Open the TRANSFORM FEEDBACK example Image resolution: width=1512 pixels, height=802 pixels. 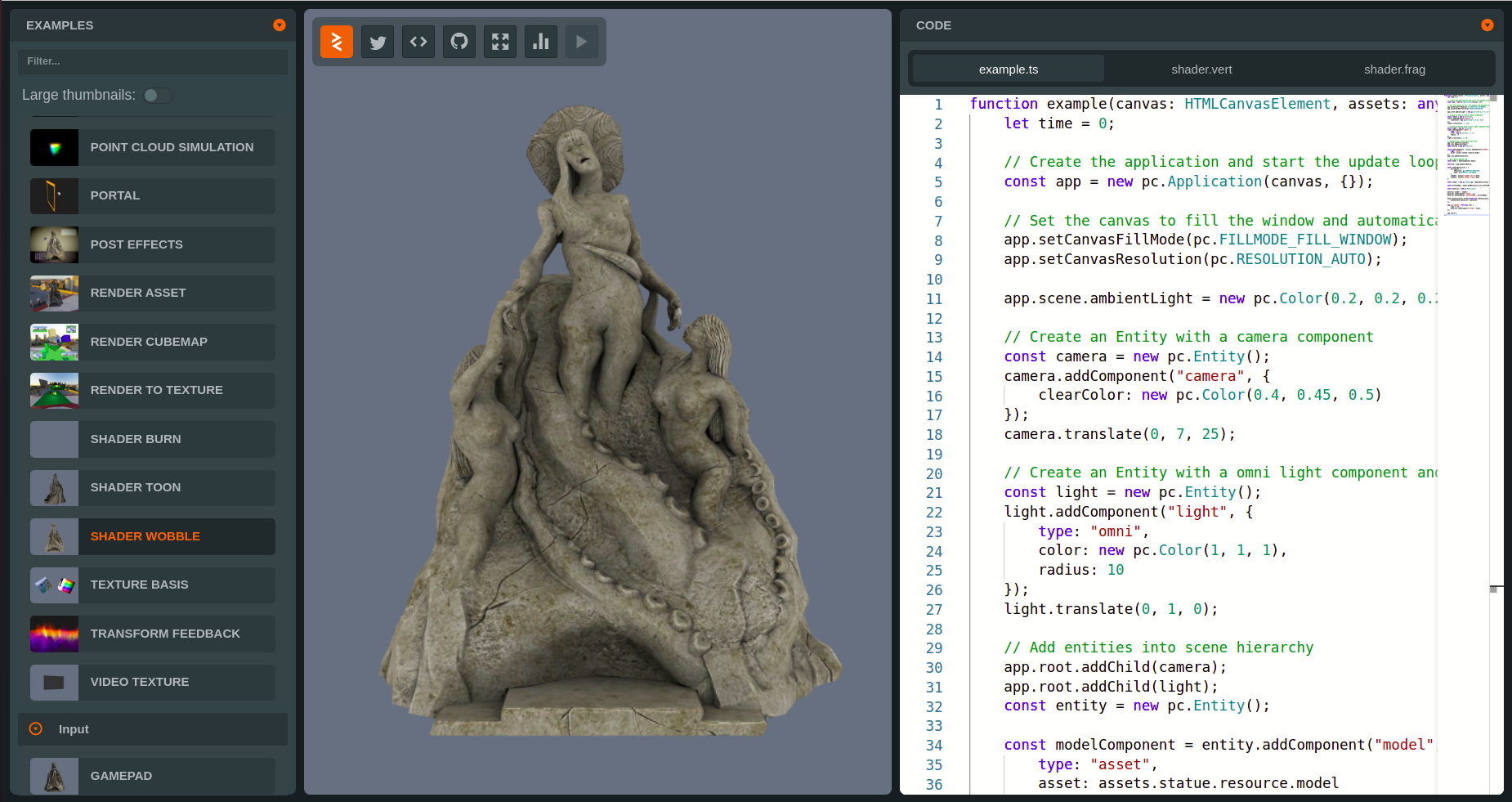pyautogui.click(x=152, y=634)
